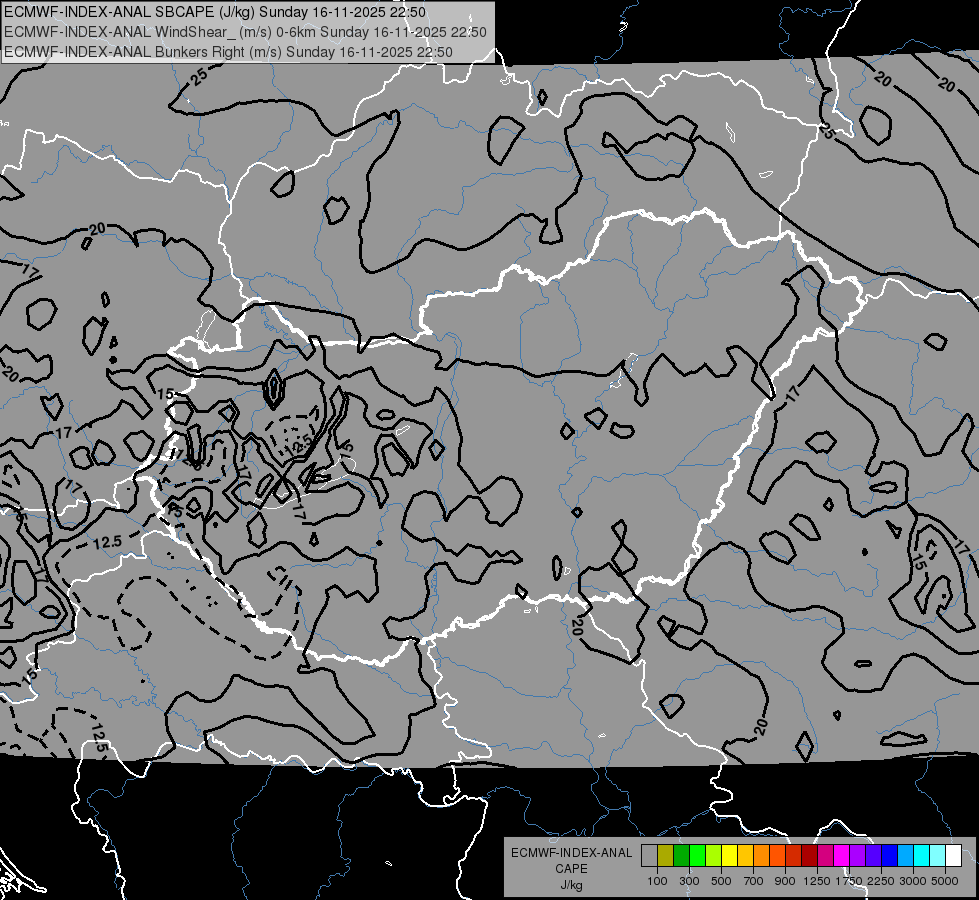Click the legend value 300

tap(689, 881)
